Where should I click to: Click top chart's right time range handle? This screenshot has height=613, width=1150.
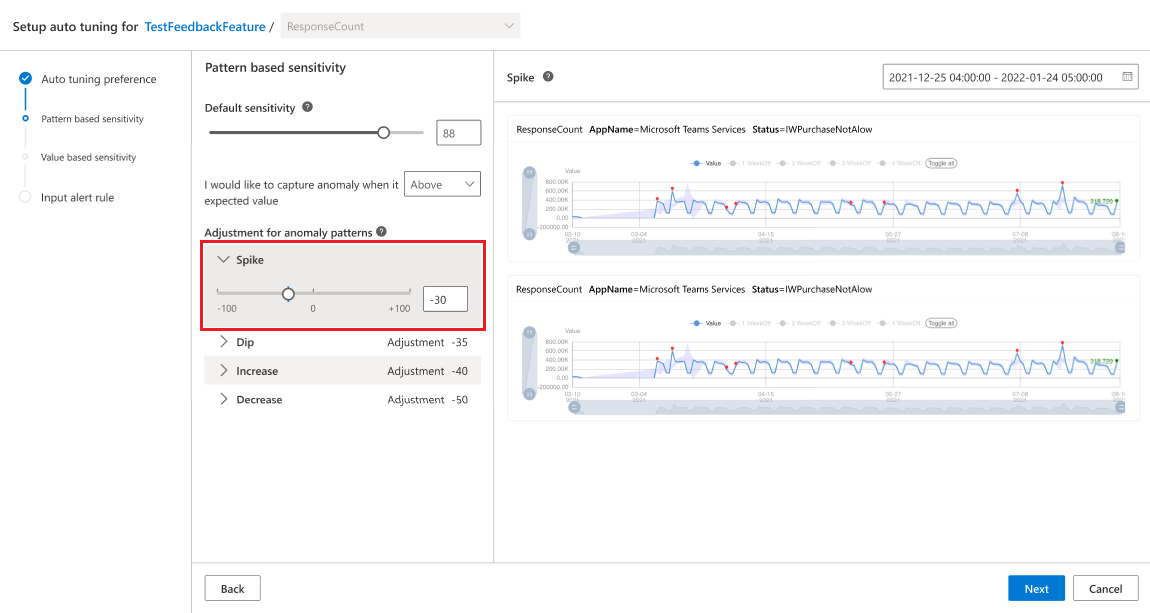tap(1120, 248)
